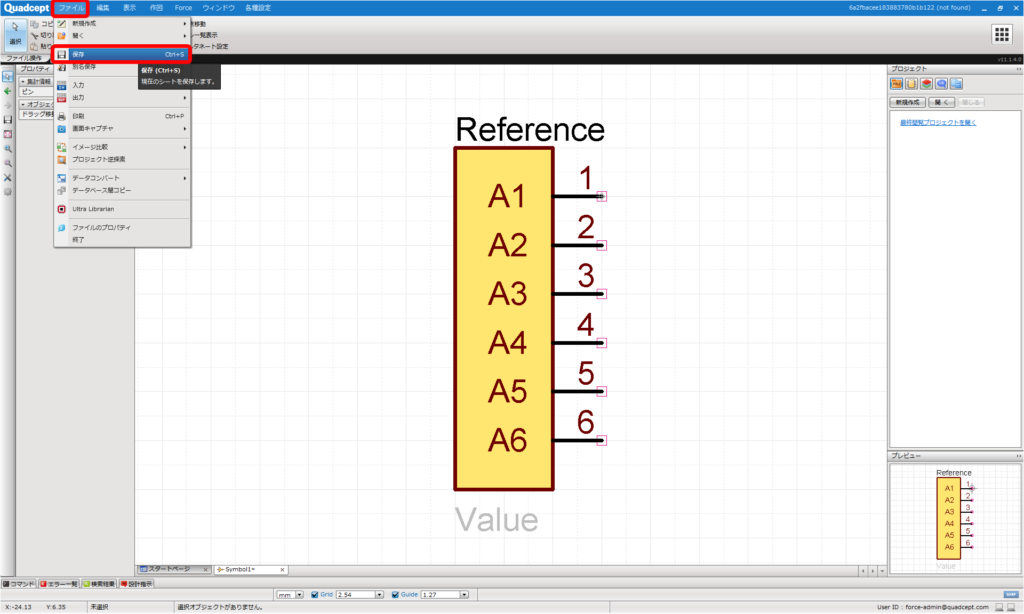
Task: Click the sidebar save floppy icon
Action: 8,120
